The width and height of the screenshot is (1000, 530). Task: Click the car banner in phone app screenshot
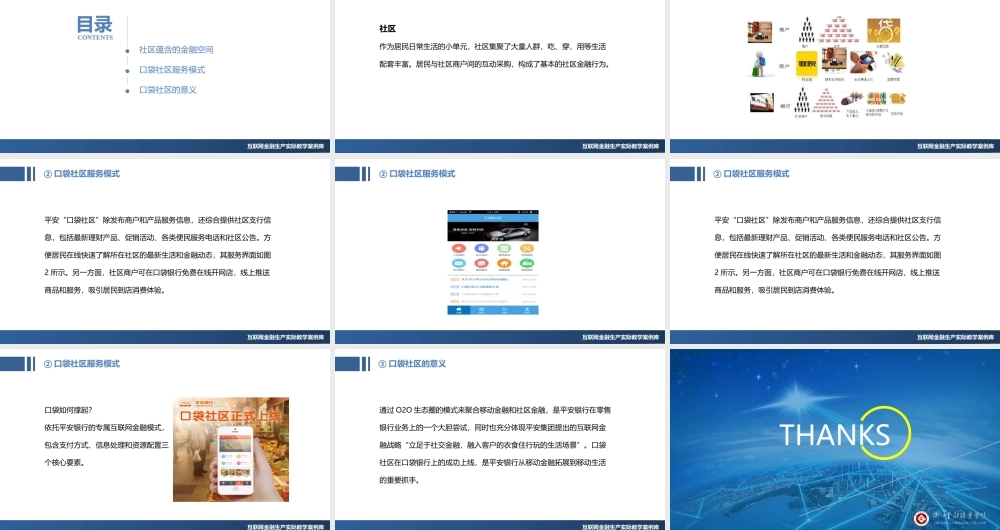pos(493,231)
